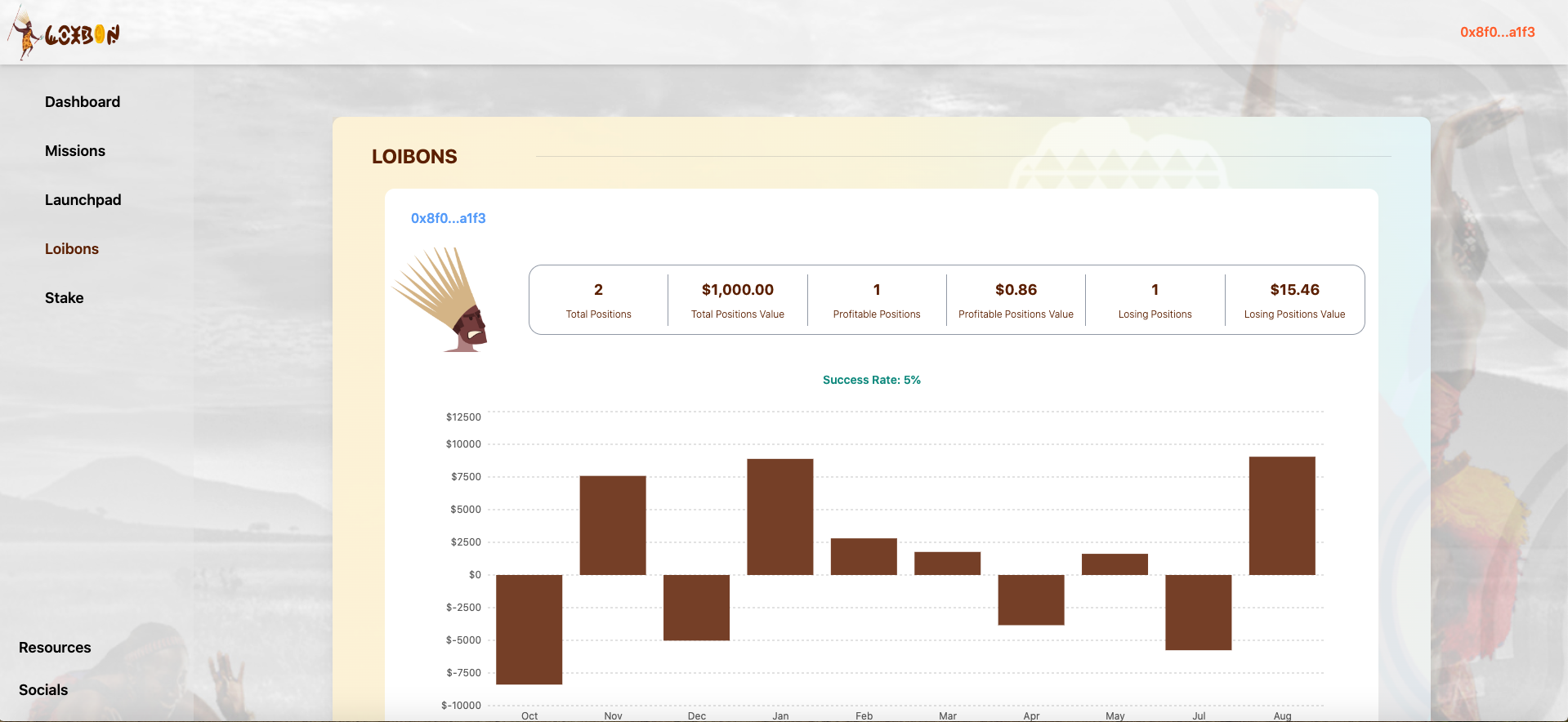Click the Aug bar in the chart
The height and width of the screenshot is (722, 1568).
tap(1283, 515)
